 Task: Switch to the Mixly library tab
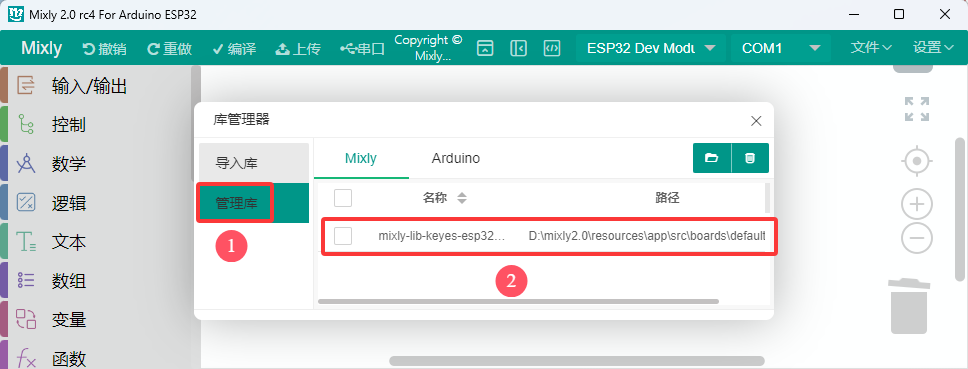[x=361, y=159]
